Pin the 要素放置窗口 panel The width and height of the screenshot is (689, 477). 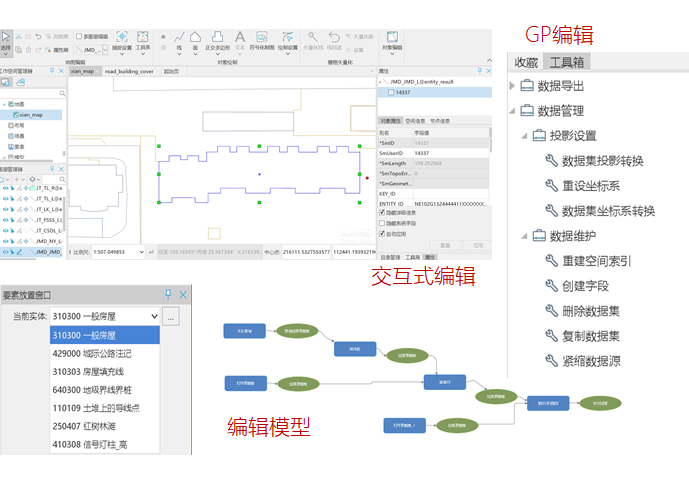point(168,295)
